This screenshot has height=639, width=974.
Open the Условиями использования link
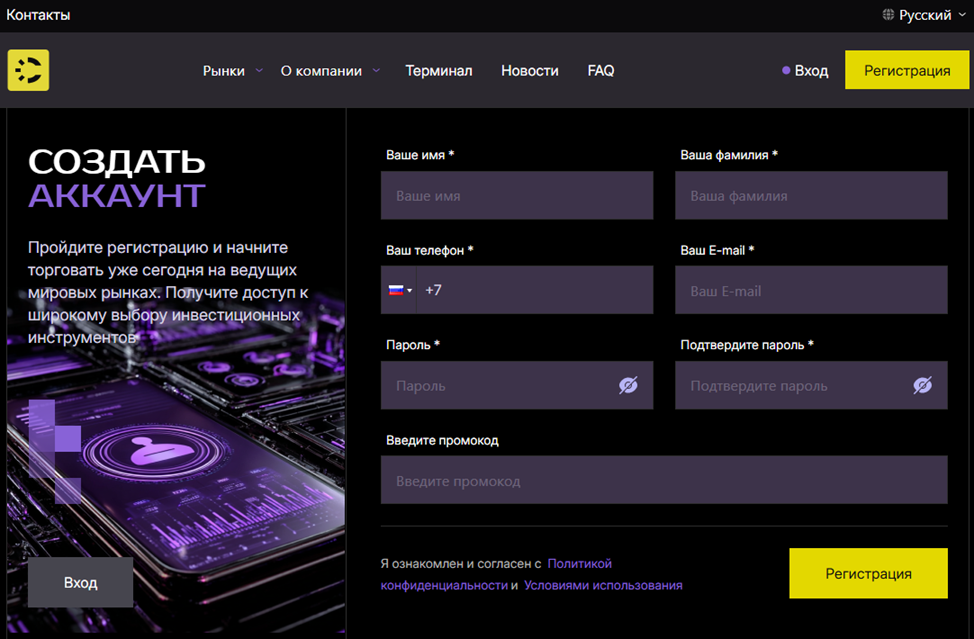(603, 585)
